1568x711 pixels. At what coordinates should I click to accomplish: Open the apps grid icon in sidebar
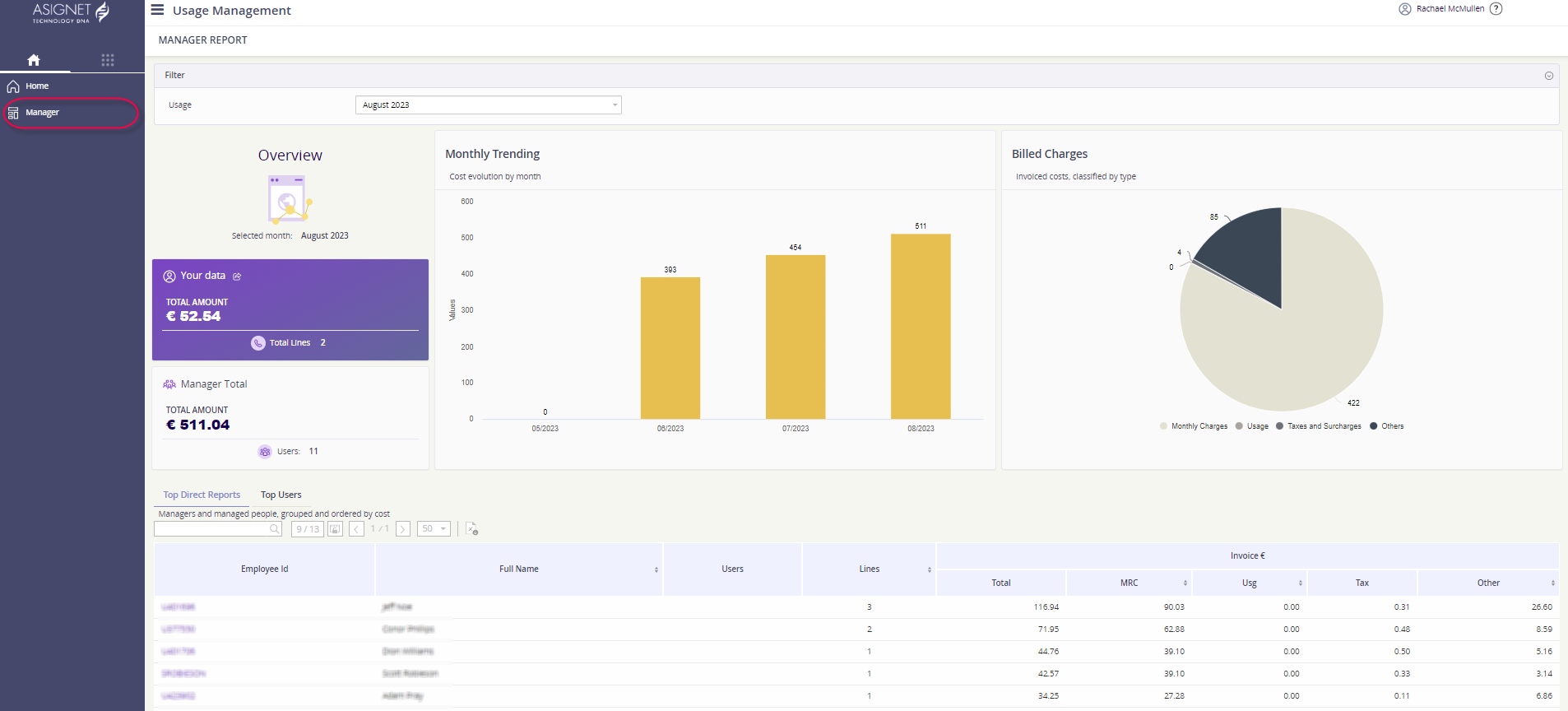108,60
